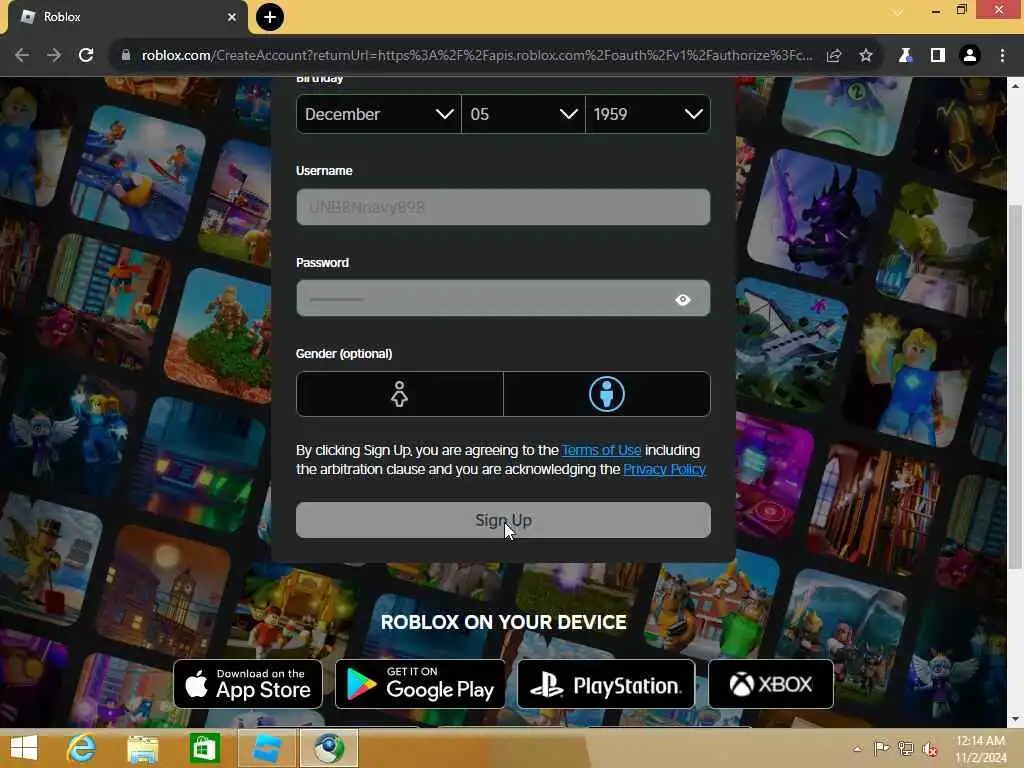Open a new browser tab
1024x768 pixels.
pos(270,17)
